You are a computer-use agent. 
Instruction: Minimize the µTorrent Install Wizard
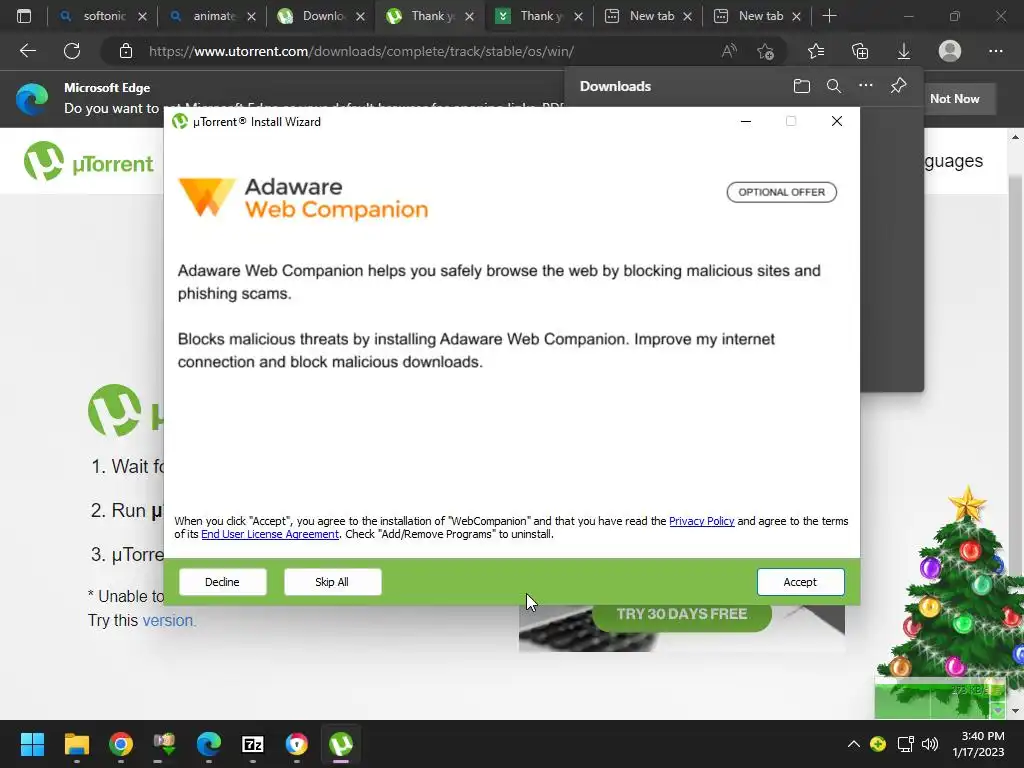click(x=746, y=121)
